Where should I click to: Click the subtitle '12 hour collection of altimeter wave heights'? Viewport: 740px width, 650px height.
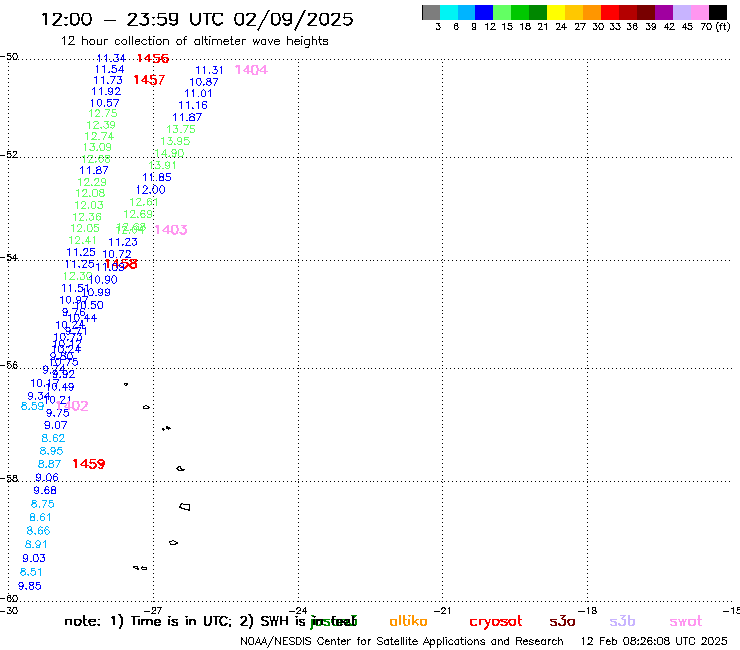click(195, 41)
